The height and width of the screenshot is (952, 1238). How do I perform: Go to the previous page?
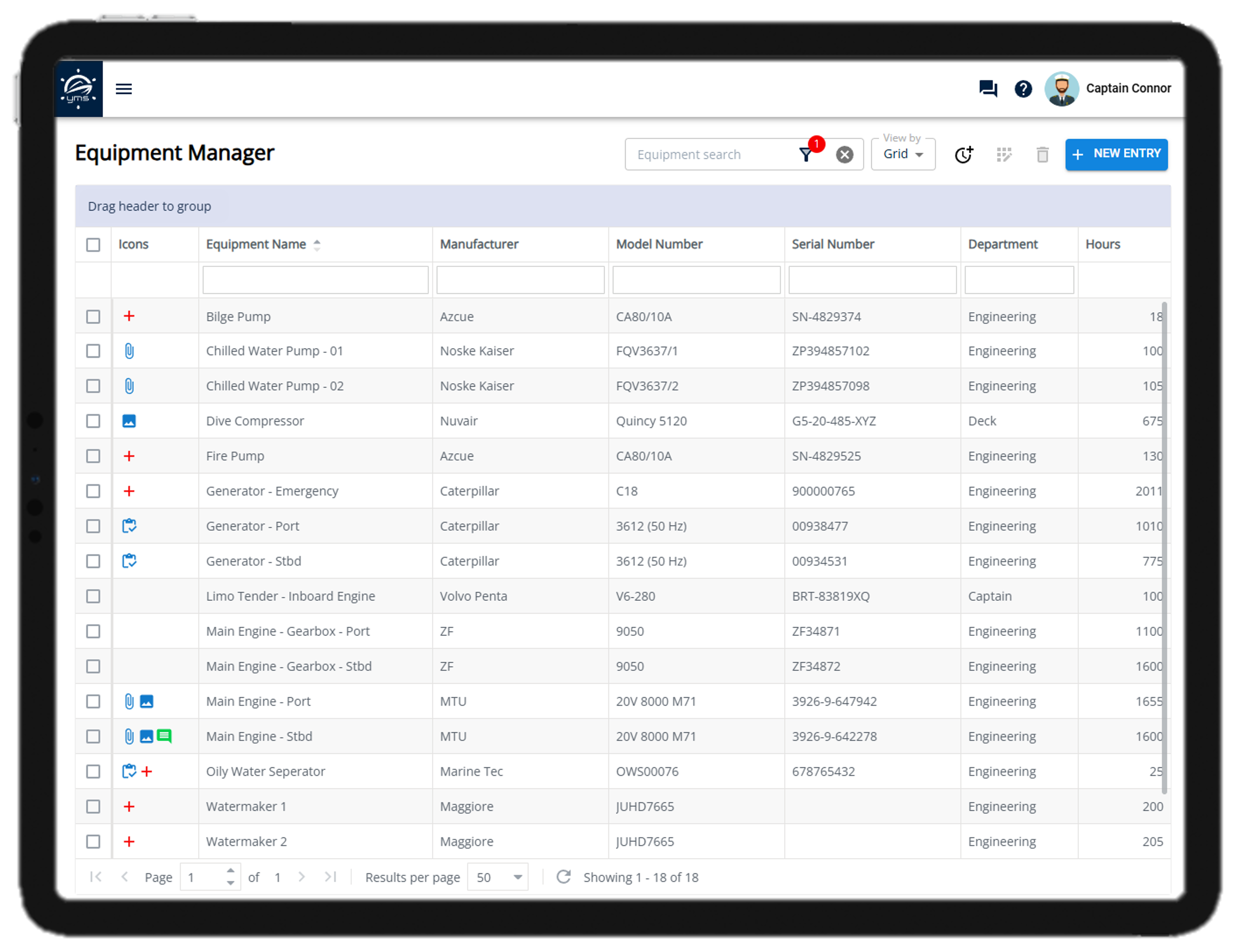click(125, 877)
